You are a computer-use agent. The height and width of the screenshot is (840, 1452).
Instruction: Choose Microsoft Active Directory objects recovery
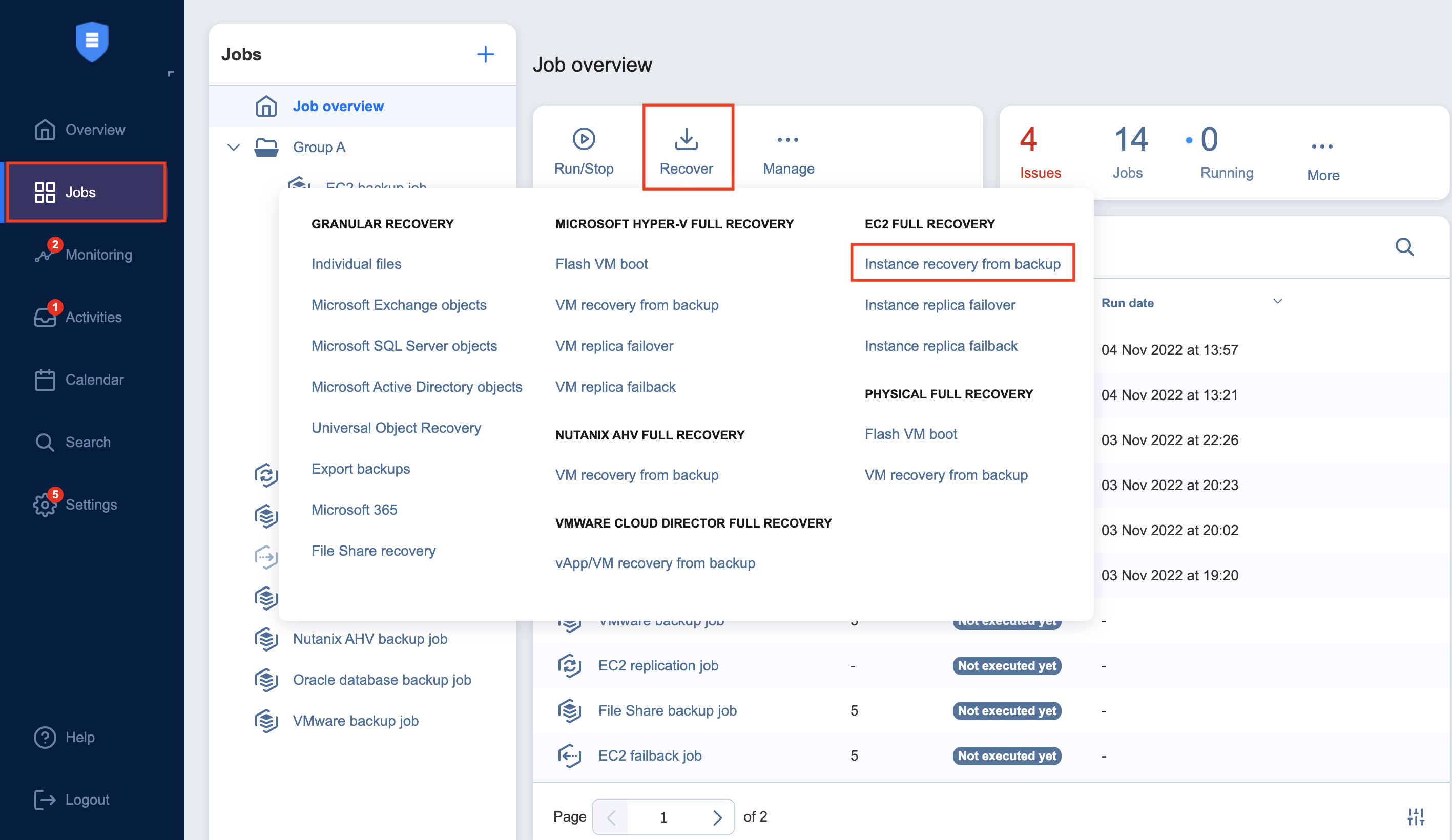pos(417,387)
